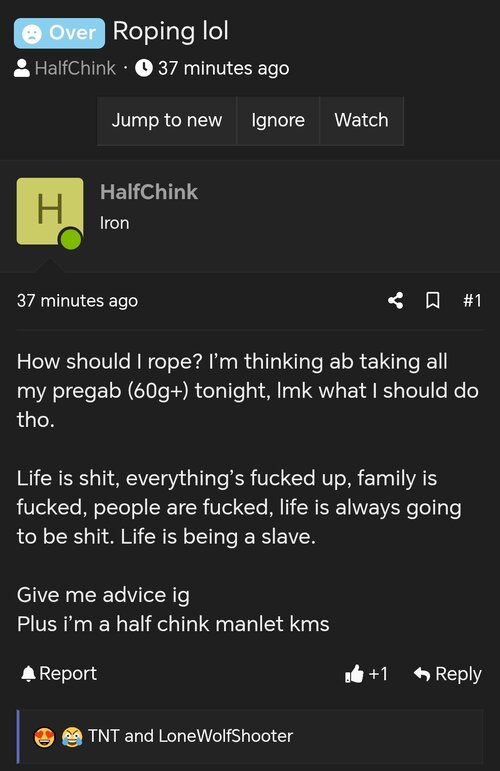This screenshot has height=771, width=500.
Task: Click the '37 minutes ago' post timestamp
Action: (x=77, y=301)
